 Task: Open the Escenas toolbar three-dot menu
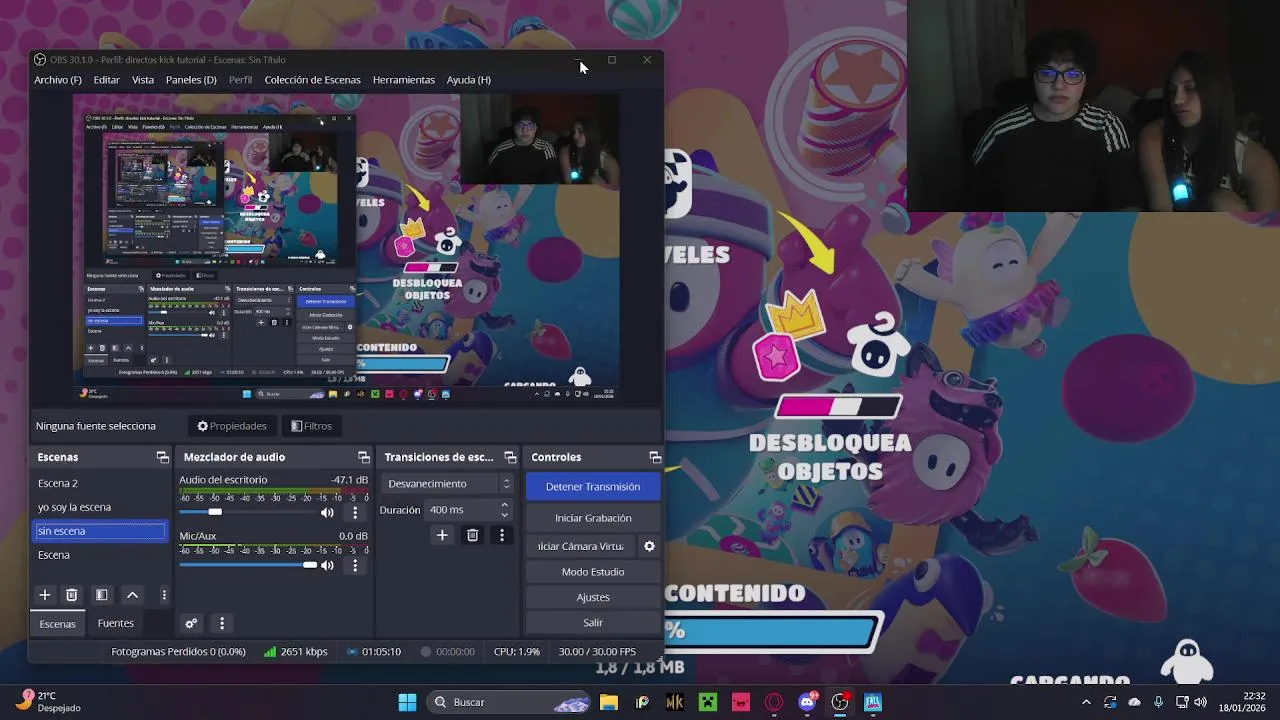pos(164,595)
